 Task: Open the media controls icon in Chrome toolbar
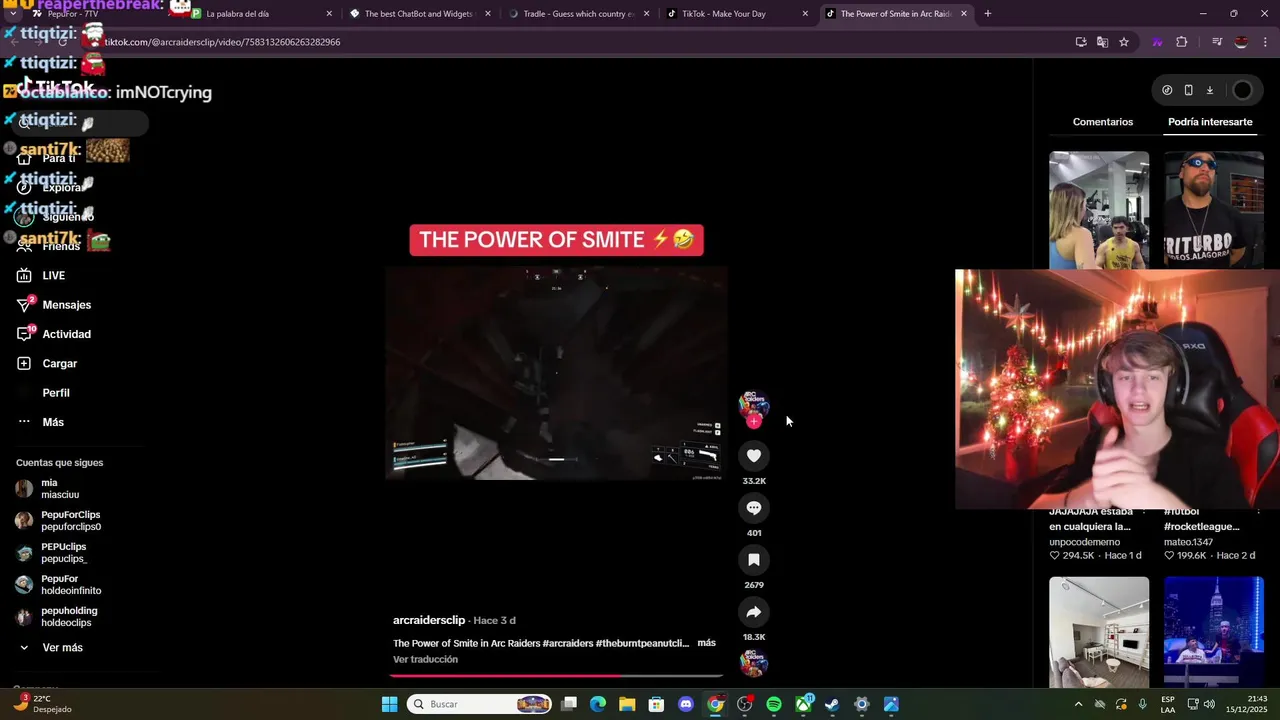(x=1217, y=42)
